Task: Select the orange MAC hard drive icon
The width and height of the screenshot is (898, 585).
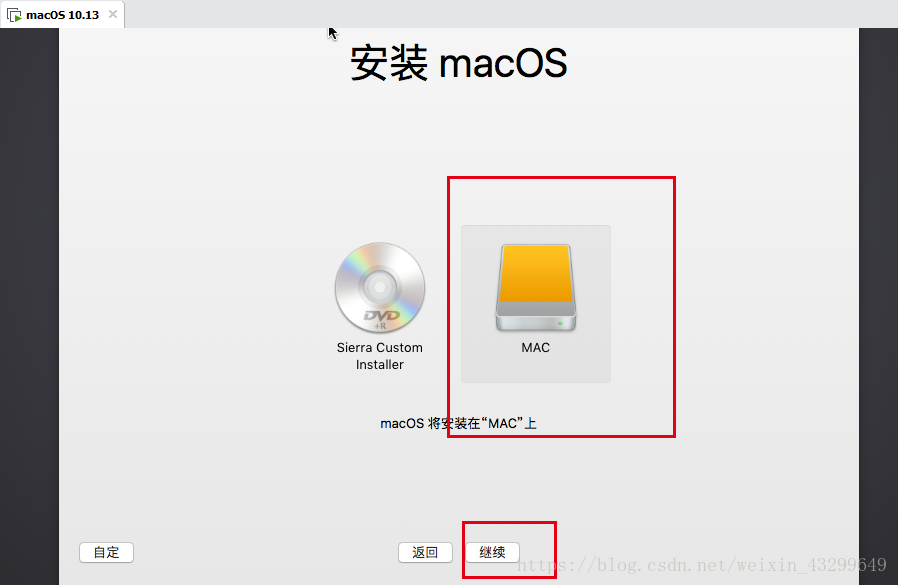Action: click(536, 288)
